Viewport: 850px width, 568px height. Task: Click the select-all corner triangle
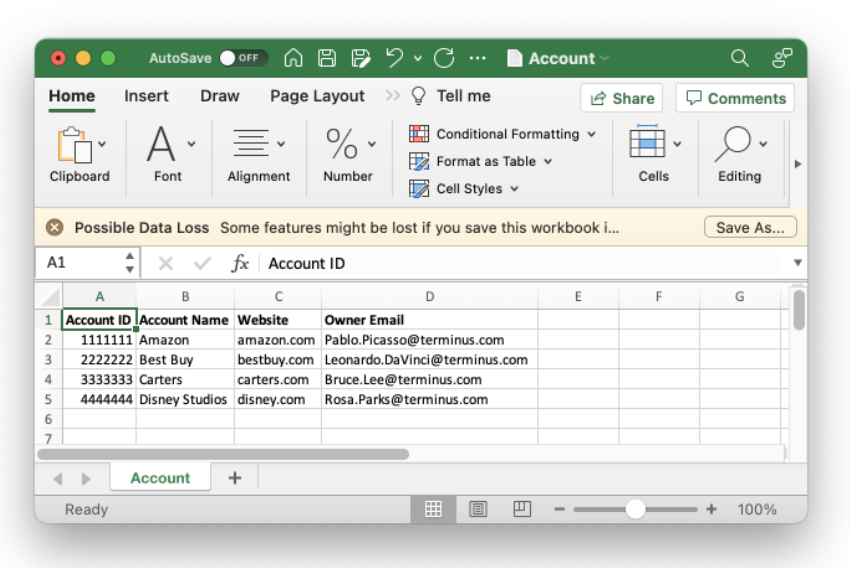(50, 296)
